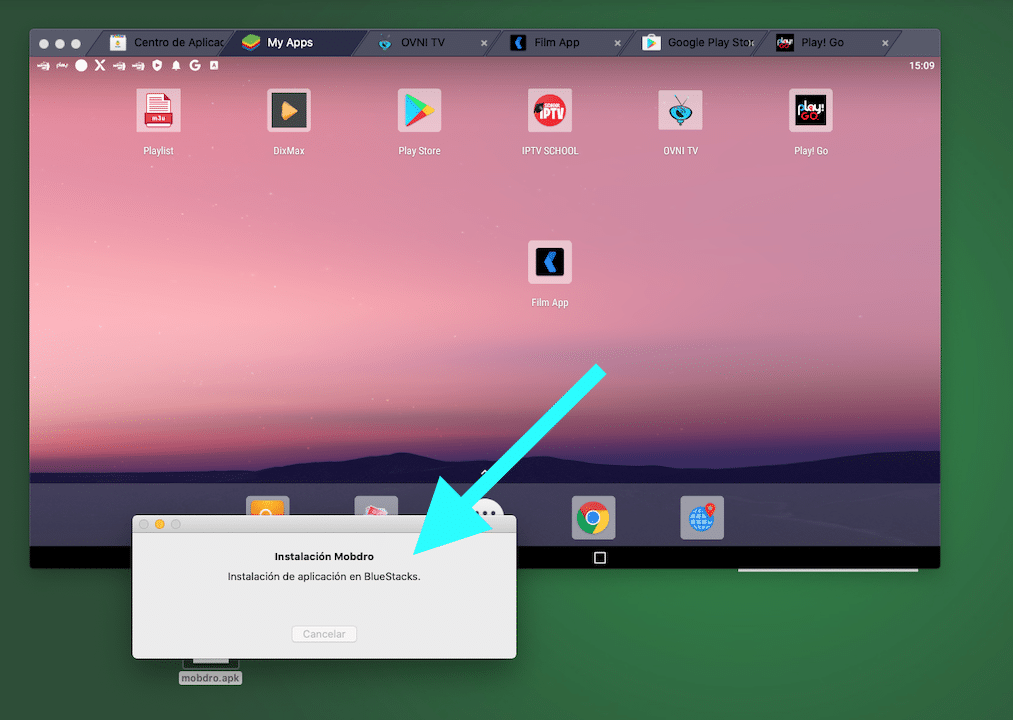Open the OVNI TV home screen icon
The height and width of the screenshot is (720, 1013).
coord(680,111)
